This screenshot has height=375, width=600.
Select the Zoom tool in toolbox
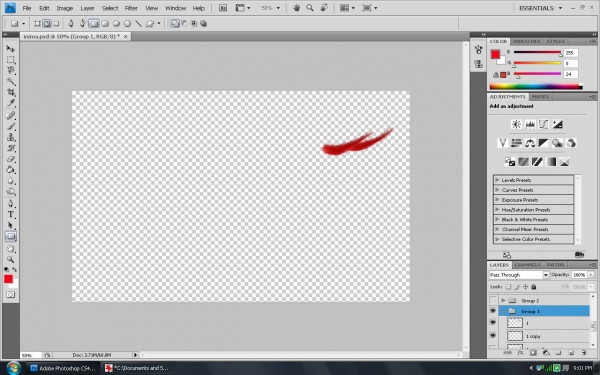pyautogui.click(x=10, y=259)
